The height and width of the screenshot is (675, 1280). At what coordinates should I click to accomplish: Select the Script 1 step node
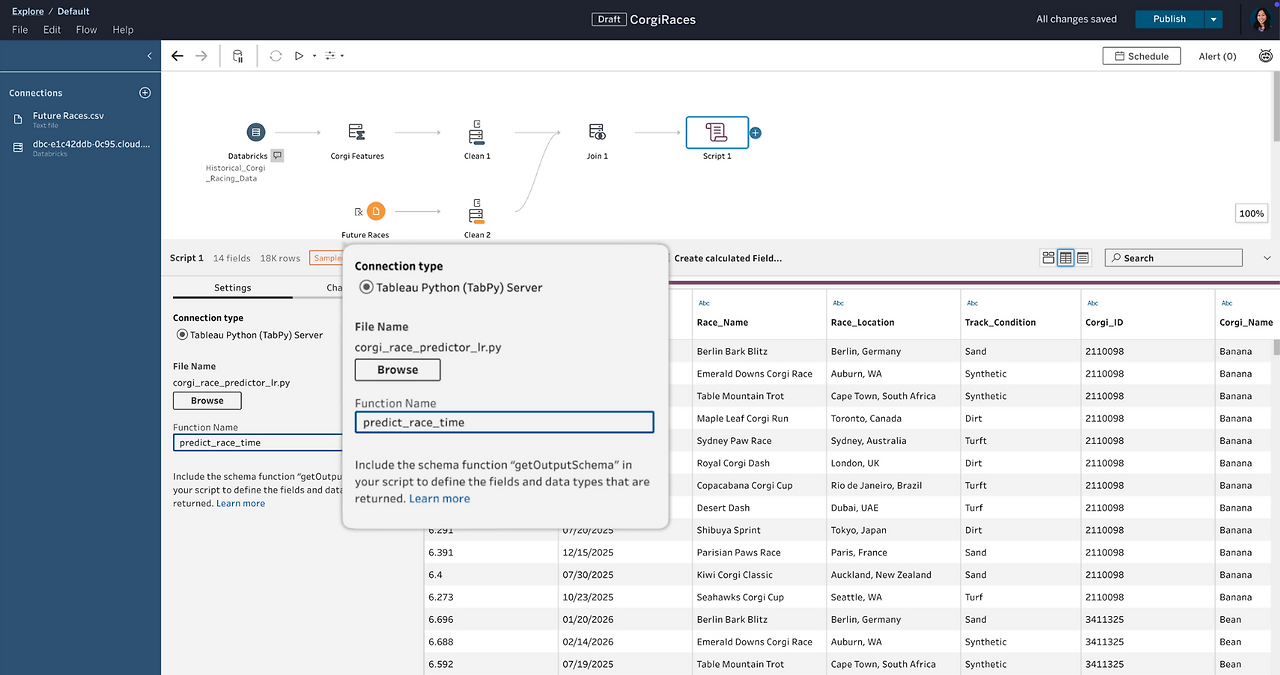716,132
